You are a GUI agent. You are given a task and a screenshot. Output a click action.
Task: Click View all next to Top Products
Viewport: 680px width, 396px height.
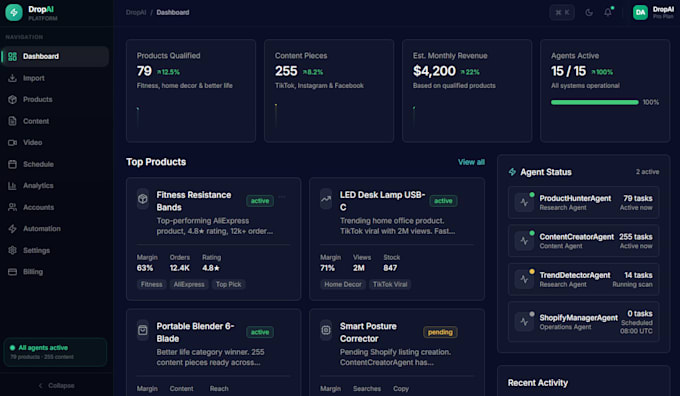click(x=471, y=162)
